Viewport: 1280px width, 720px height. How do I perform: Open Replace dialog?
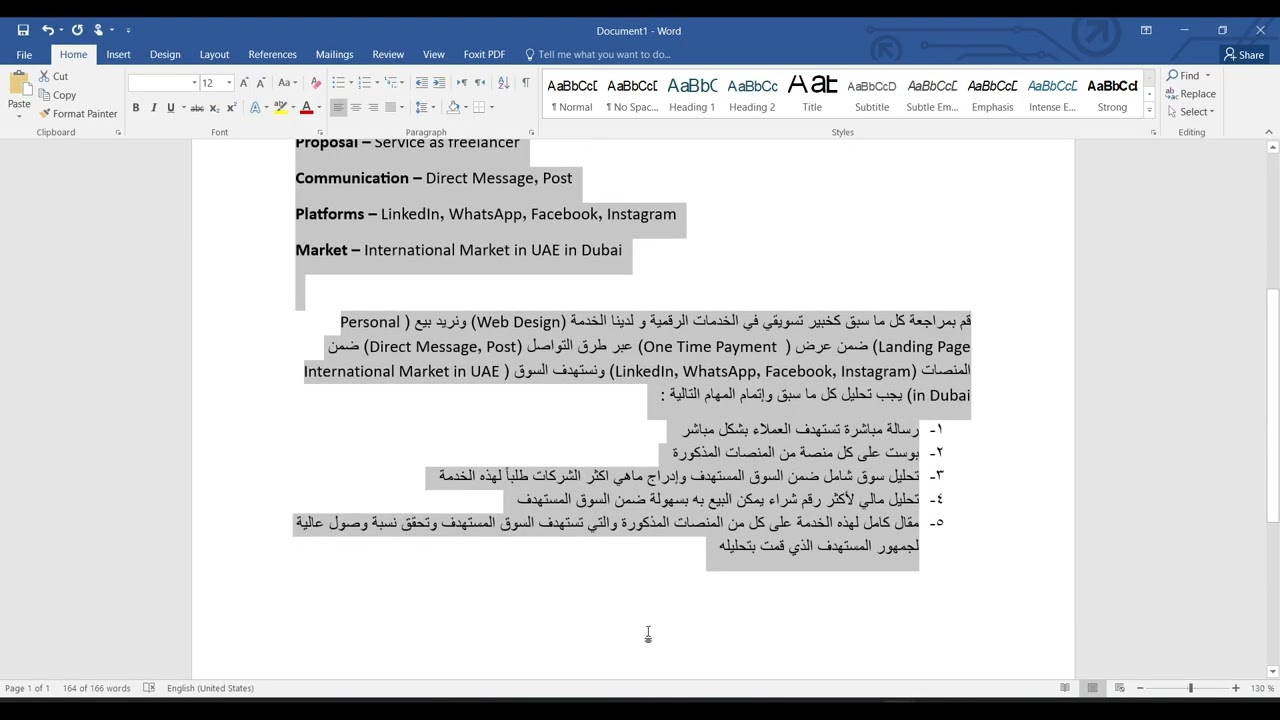(x=1191, y=94)
